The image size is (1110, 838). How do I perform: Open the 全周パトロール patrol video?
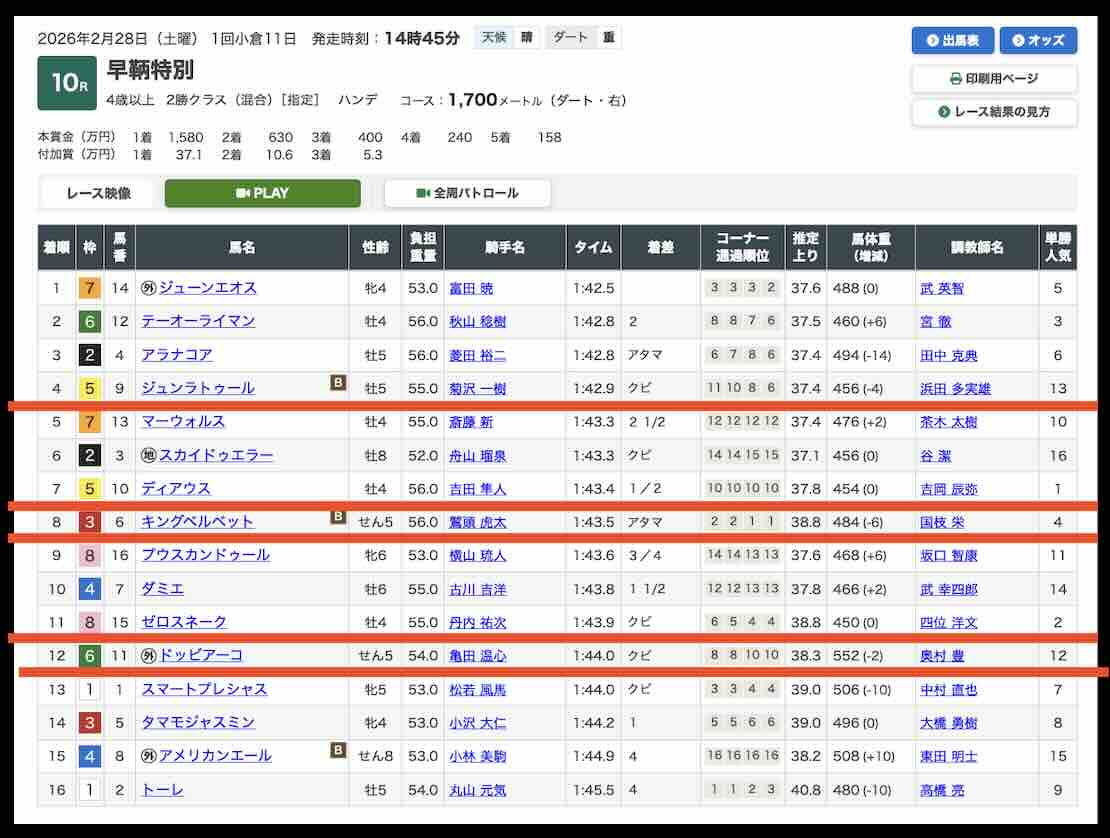[467, 193]
